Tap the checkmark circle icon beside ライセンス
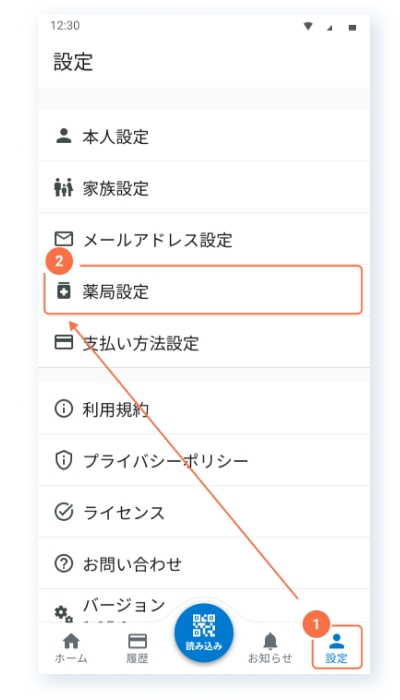 tap(63, 512)
